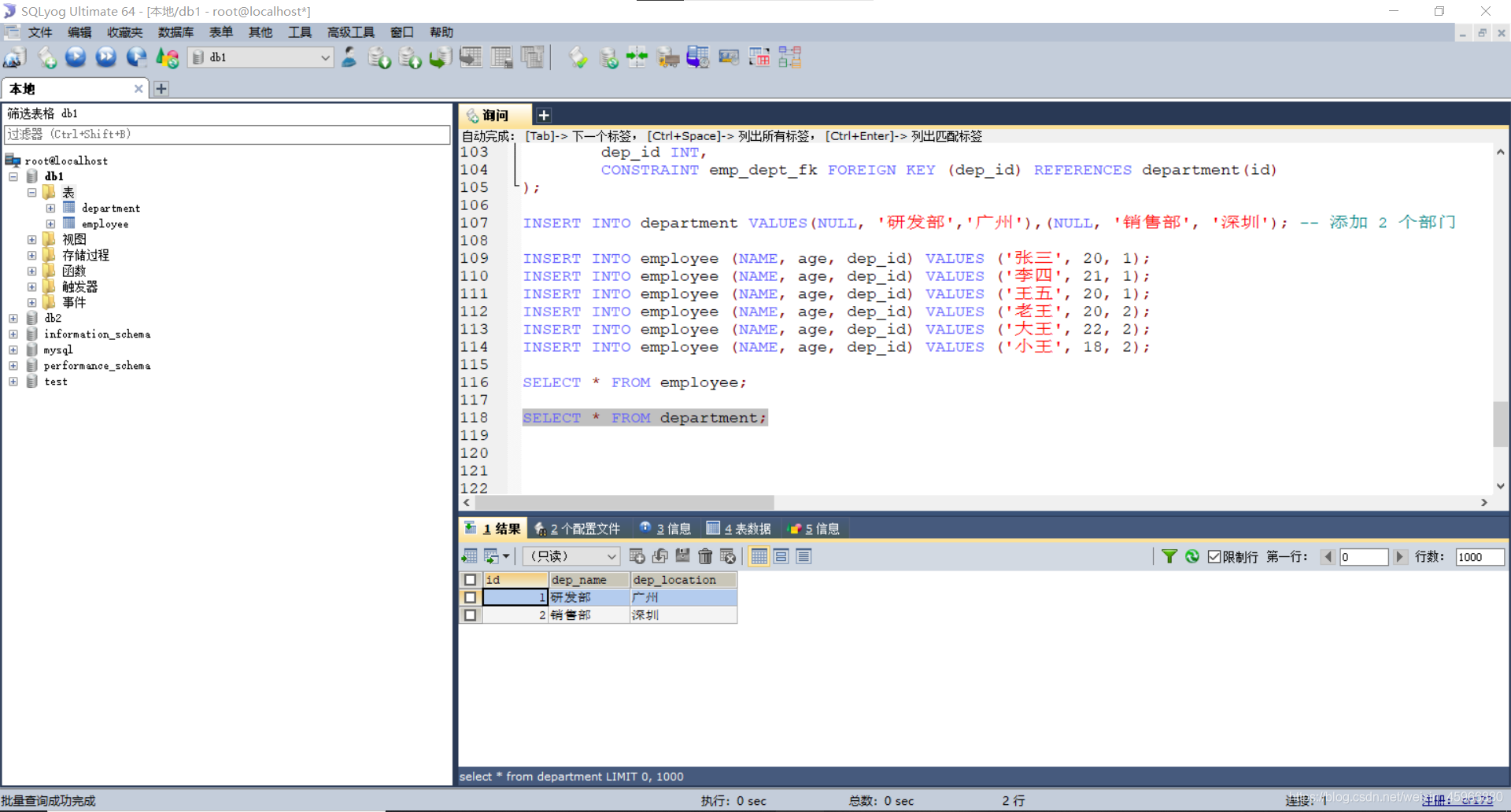Tick the checkbox for row 销售部
Image resolution: width=1511 pixels, height=812 pixels.
point(470,615)
